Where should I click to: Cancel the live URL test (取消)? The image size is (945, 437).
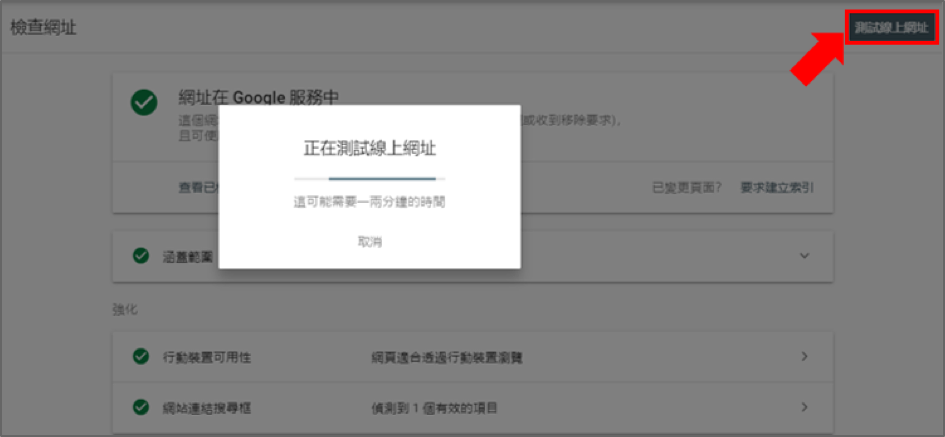point(370,242)
